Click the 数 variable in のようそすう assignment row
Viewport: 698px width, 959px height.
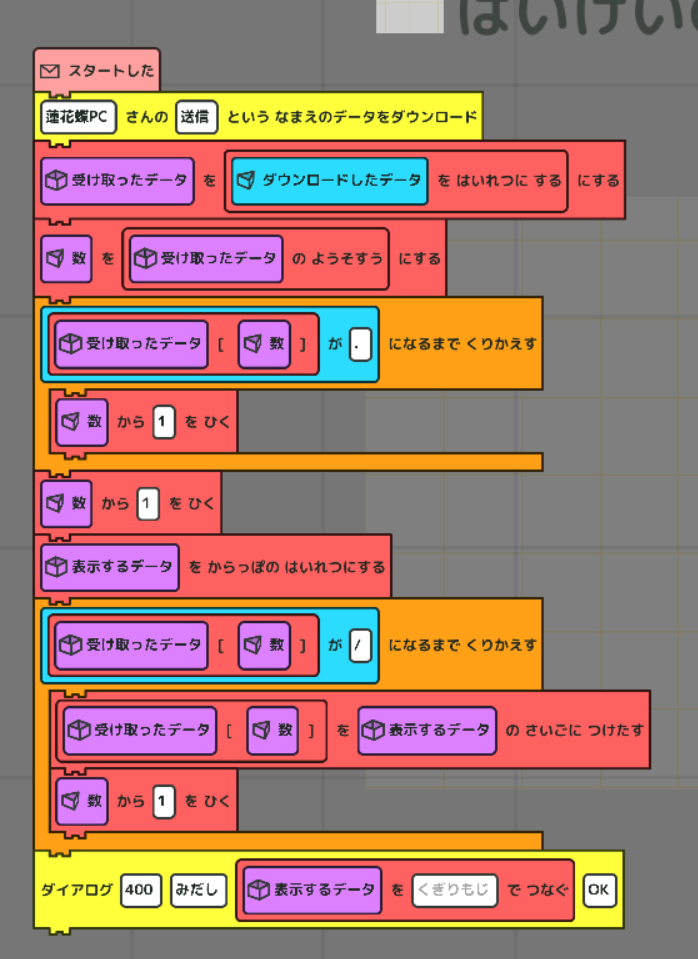tap(67, 258)
